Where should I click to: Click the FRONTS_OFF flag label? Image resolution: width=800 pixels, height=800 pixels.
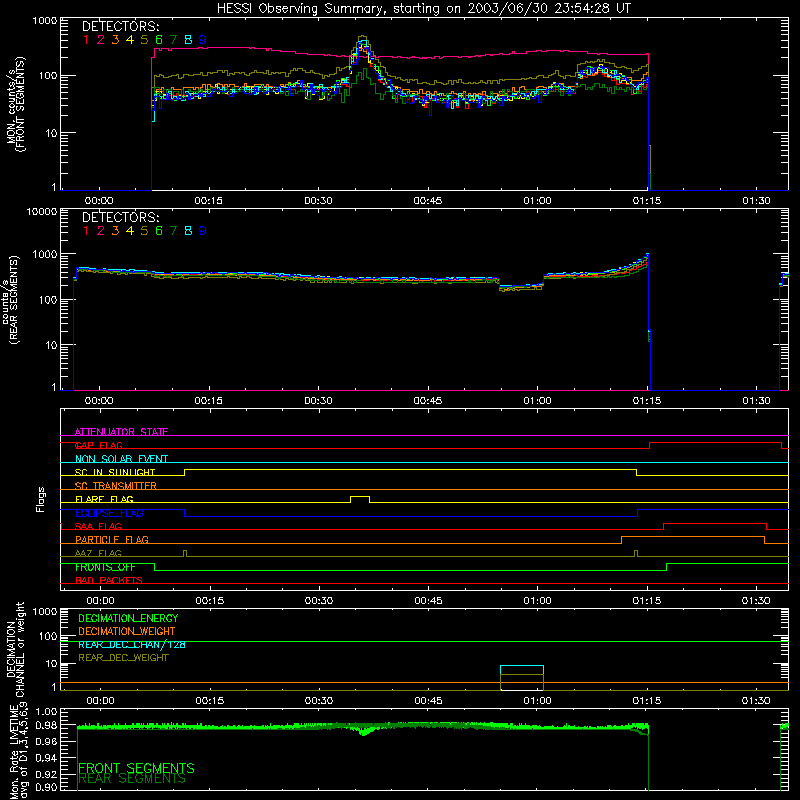point(105,567)
